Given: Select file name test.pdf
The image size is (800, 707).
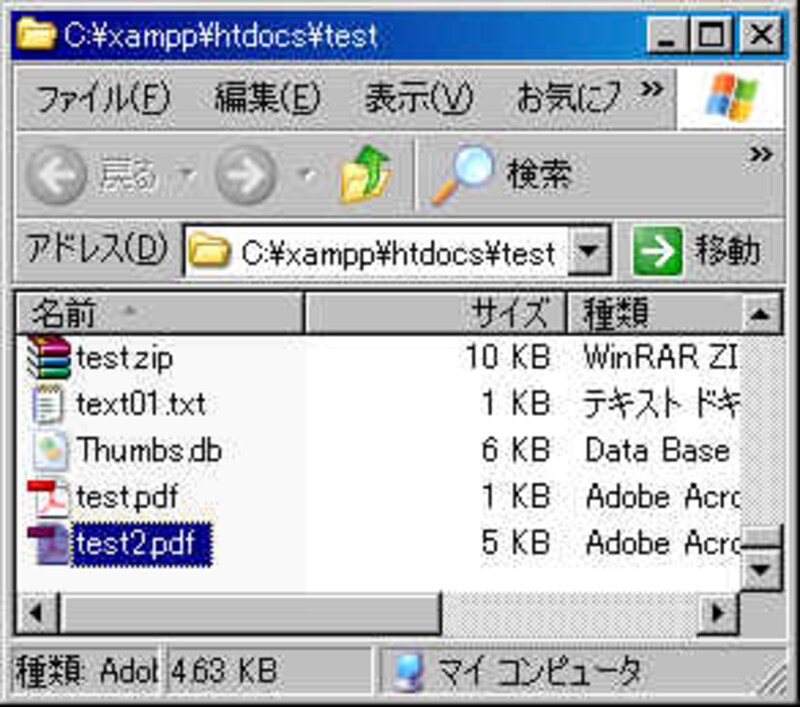Looking at the screenshot, I should [x=127, y=497].
